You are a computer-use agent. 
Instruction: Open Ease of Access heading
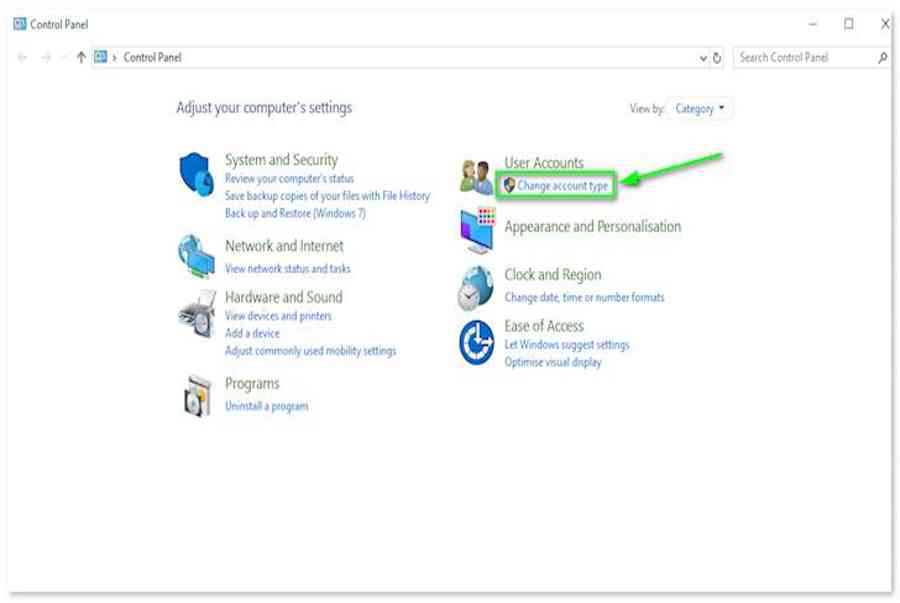click(x=544, y=325)
